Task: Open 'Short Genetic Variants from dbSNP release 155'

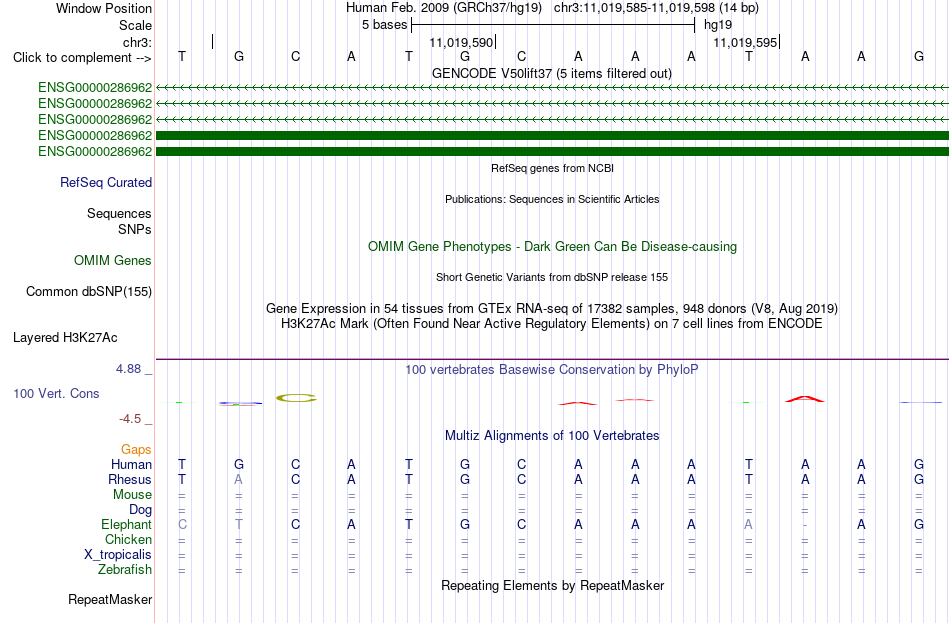Action: point(551,278)
